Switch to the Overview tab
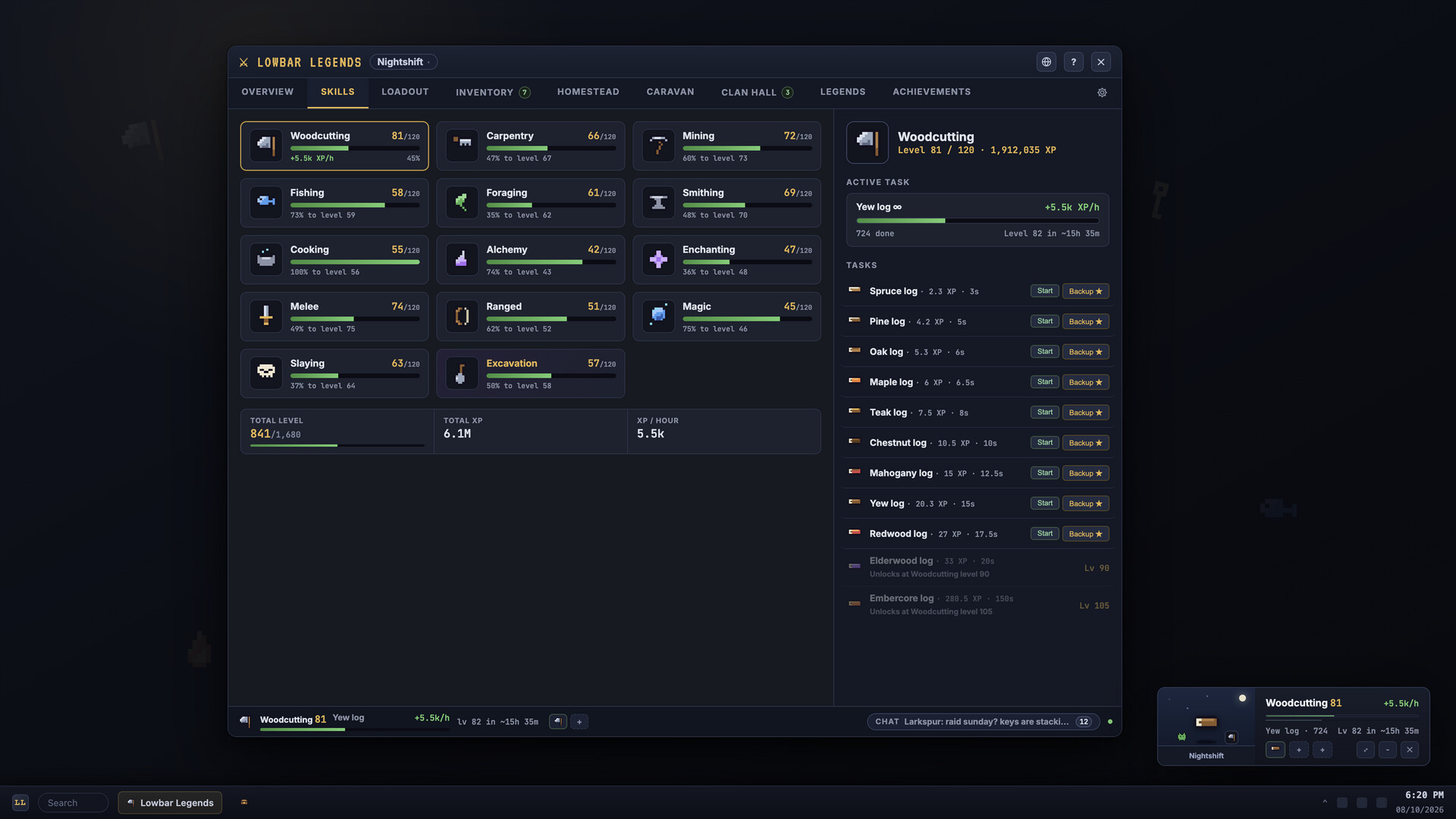This screenshot has height=819, width=1456. (268, 92)
